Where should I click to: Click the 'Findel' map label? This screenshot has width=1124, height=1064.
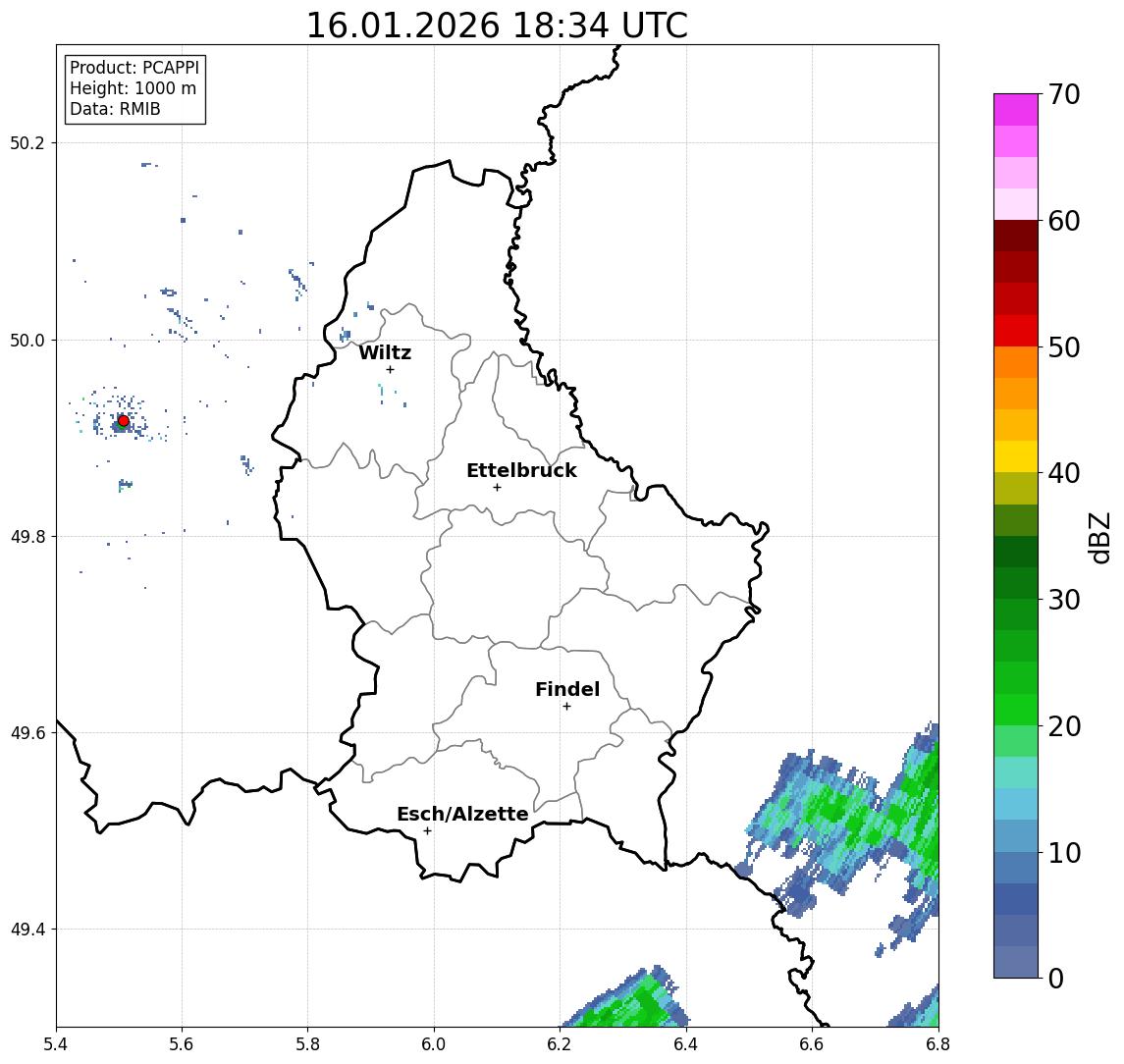coord(567,689)
